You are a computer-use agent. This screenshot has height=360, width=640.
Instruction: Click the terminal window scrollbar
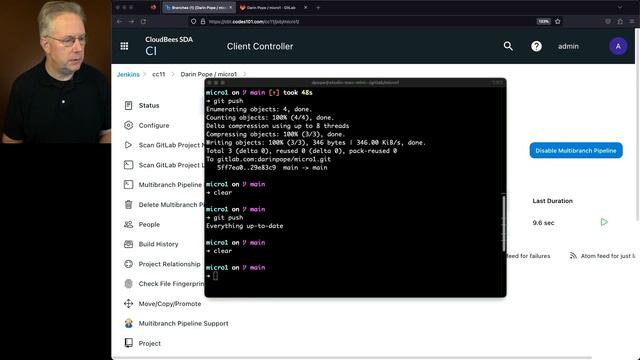pos(504,223)
